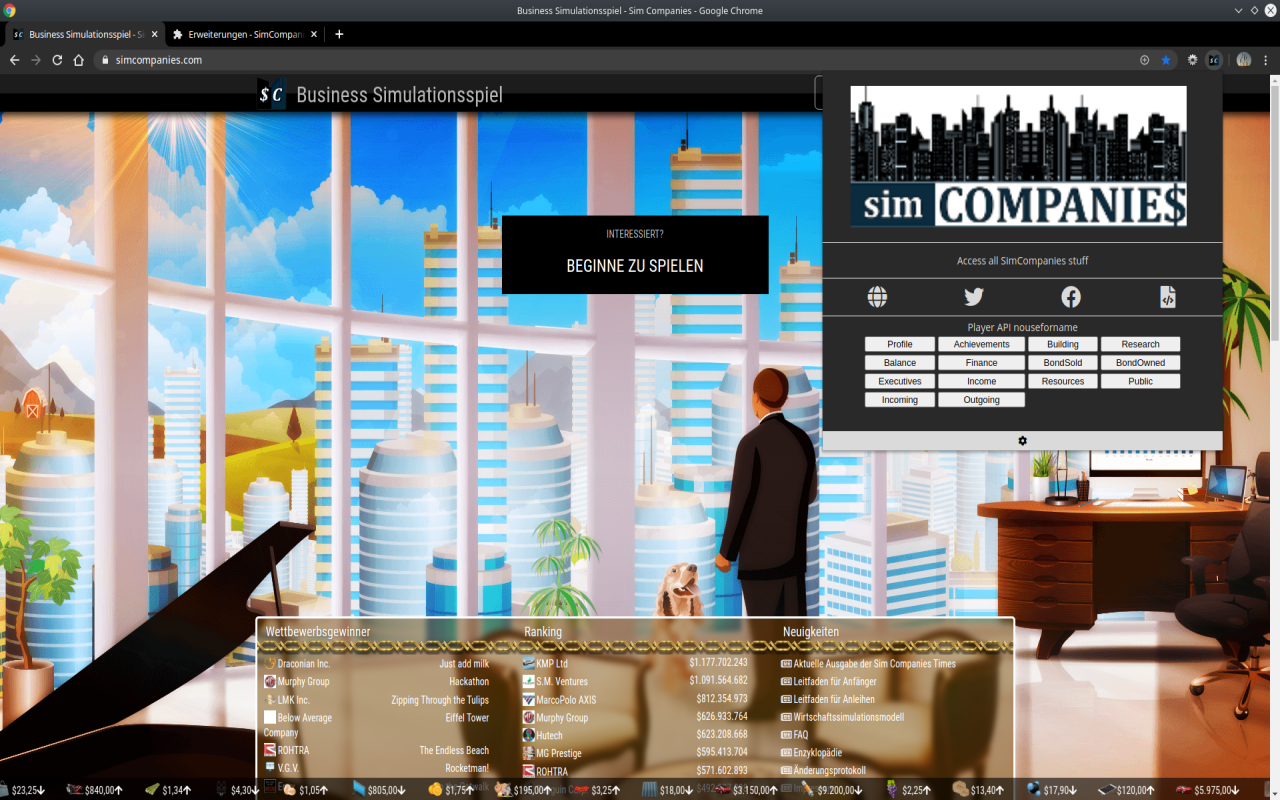Click the page vertical scrollbar up arrow
Image resolution: width=1280 pixels, height=800 pixels.
coord(1275,80)
